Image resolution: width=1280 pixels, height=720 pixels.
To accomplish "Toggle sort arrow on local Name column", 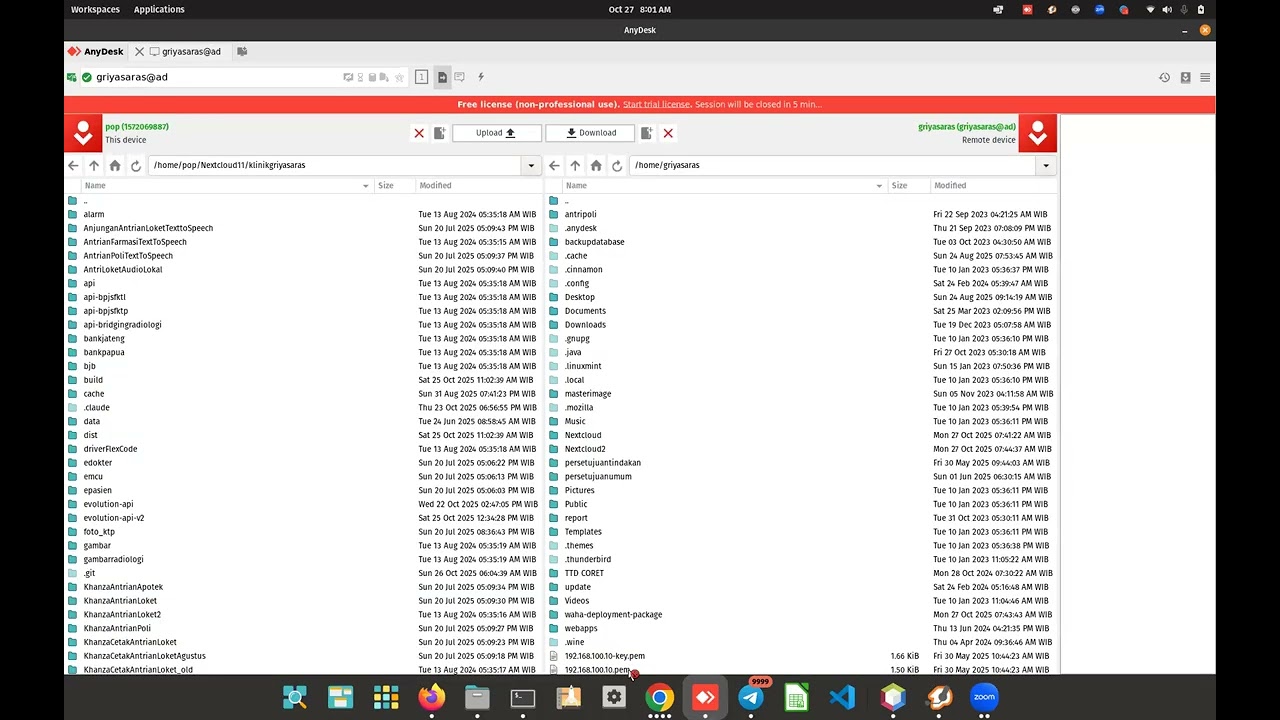I will pos(366,186).
